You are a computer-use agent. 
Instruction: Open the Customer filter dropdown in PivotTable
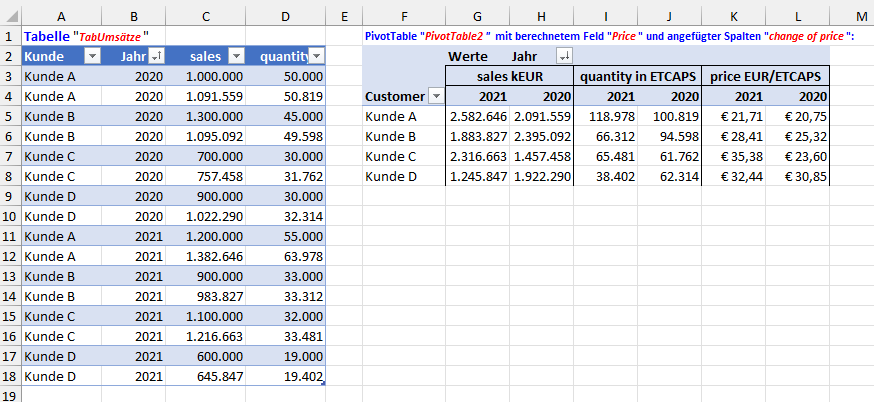[436, 97]
